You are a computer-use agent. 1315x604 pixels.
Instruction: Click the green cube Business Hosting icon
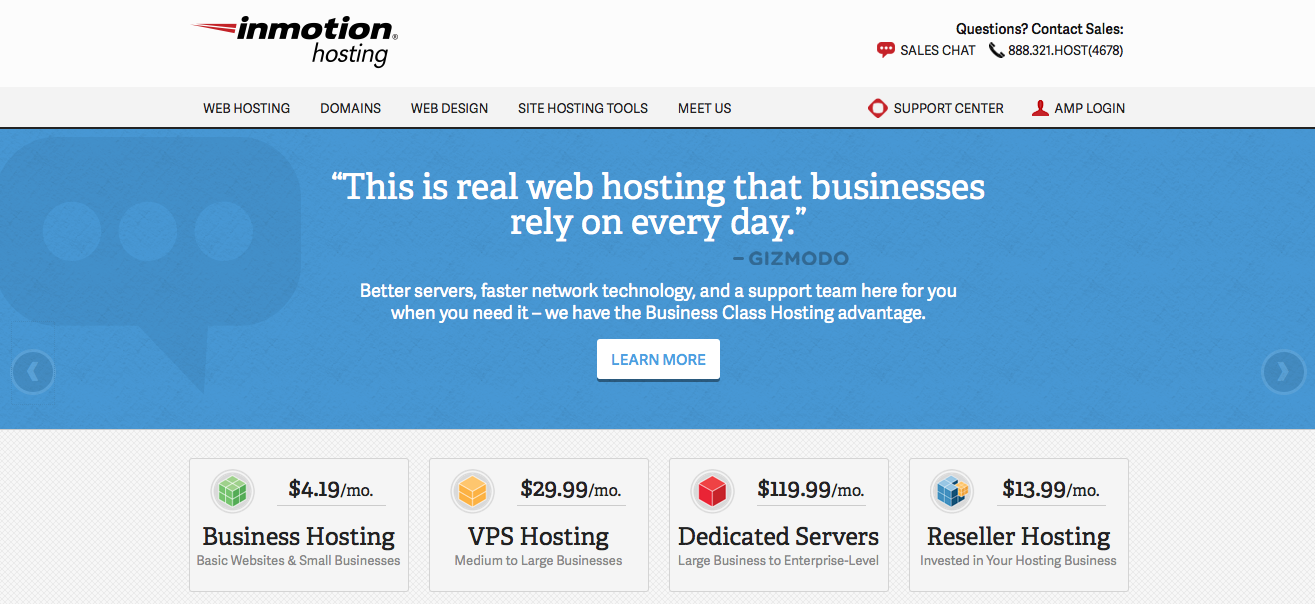[x=232, y=491]
